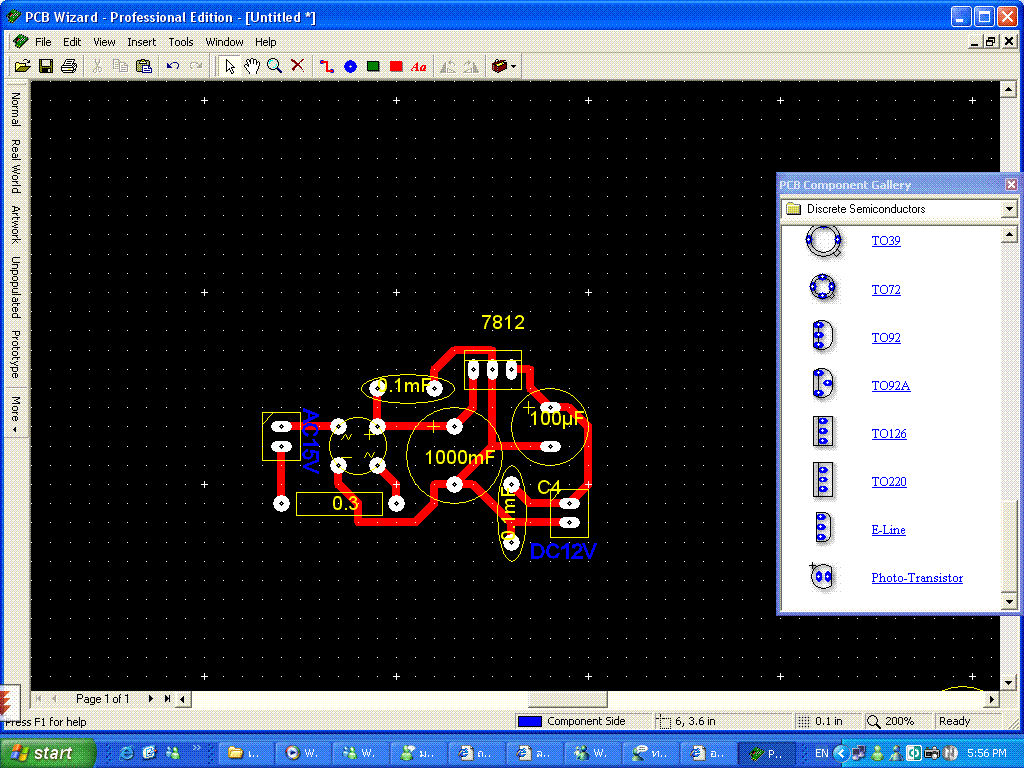Open the File menu
The image size is (1024, 768).
coord(43,42)
